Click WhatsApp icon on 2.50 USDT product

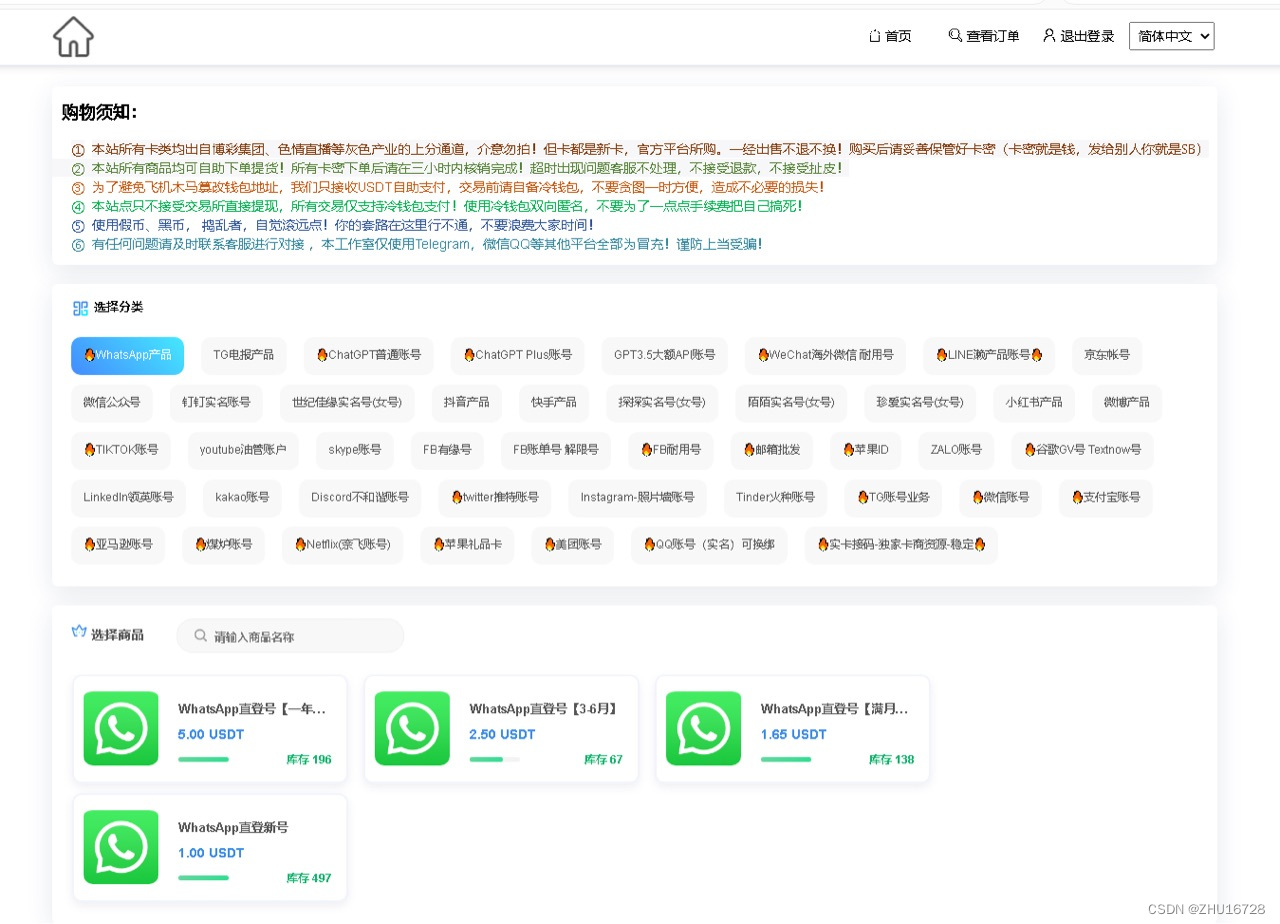[x=412, y=729]
